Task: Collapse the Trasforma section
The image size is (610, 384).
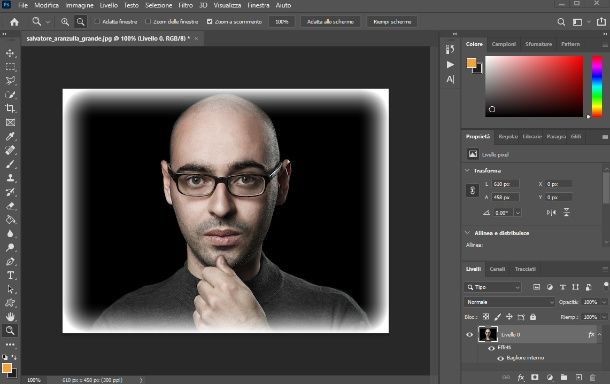Action: point(467,171)
